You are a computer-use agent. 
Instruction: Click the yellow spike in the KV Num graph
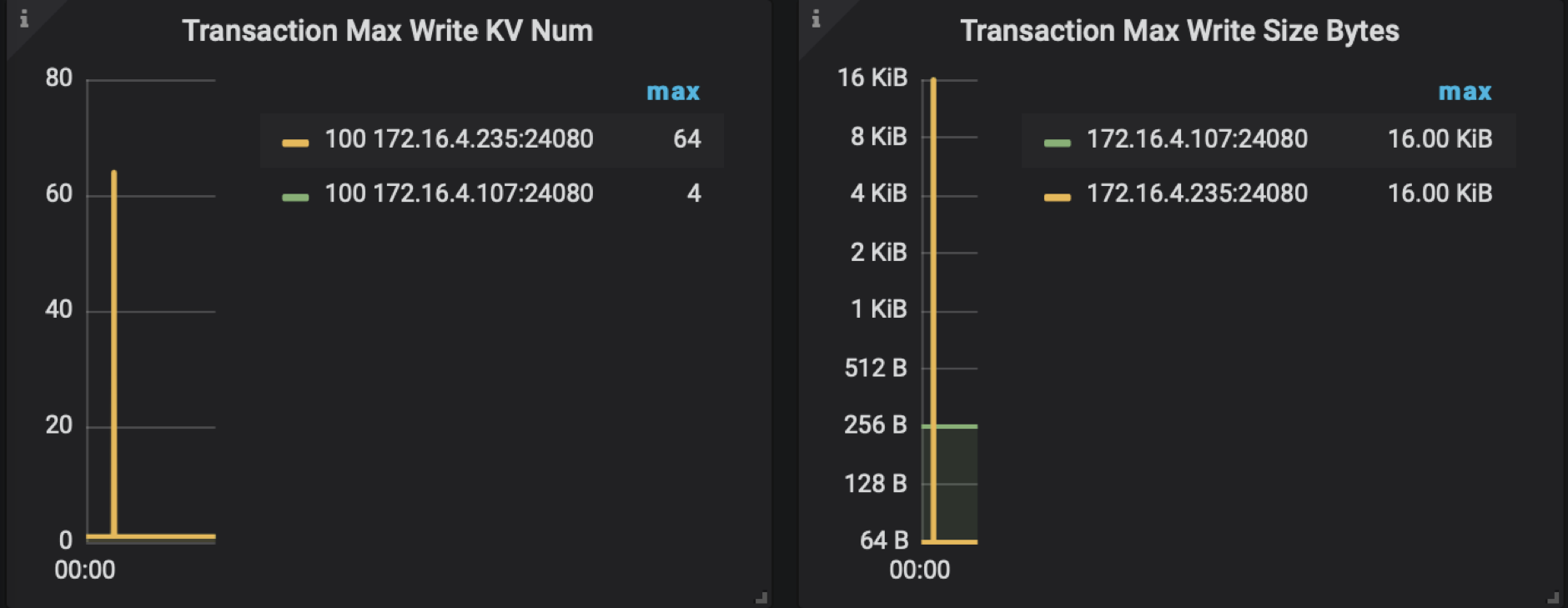tap(114, 334)
